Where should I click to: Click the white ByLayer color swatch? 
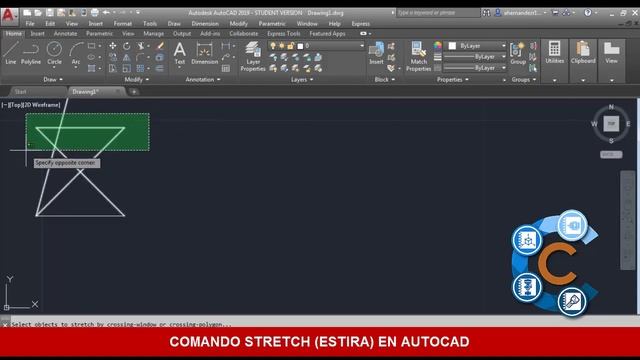(452, 46)
